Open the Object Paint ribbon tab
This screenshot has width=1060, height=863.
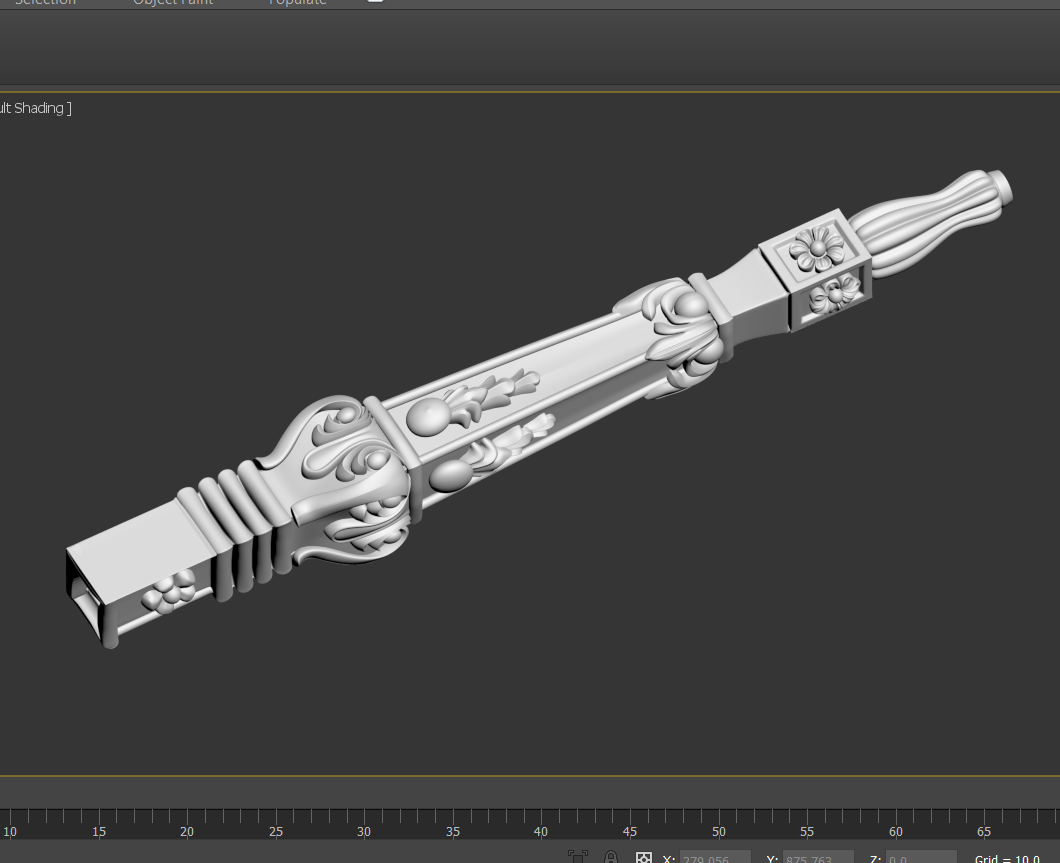tap(172, 2)
